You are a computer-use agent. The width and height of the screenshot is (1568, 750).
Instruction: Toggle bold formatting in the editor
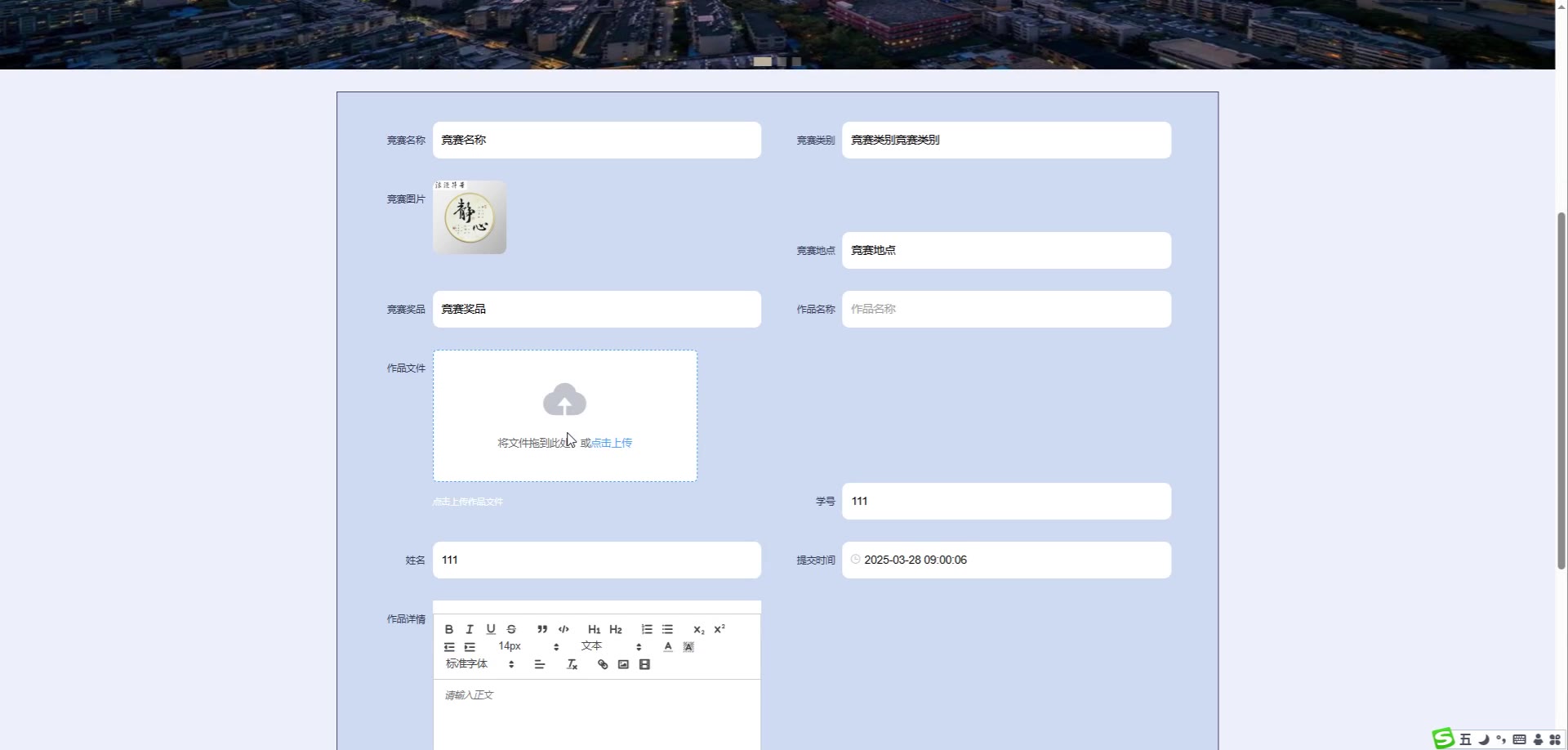point(448,629)
